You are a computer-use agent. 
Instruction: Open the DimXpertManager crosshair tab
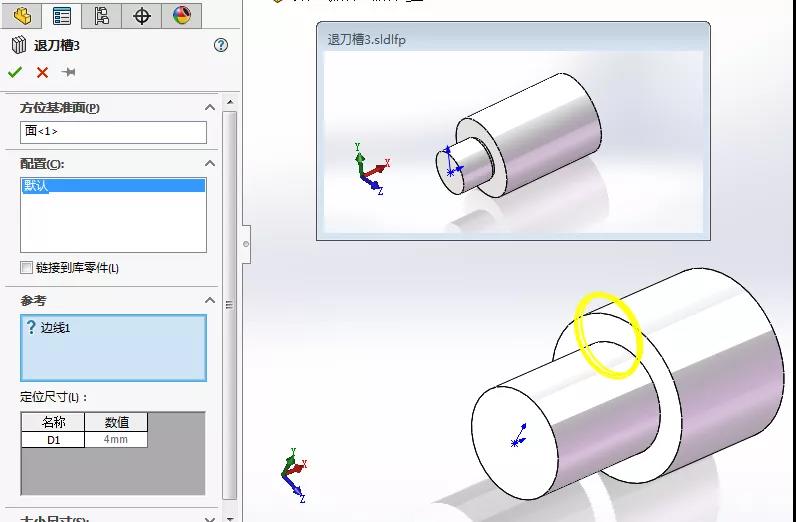[142, 15]
